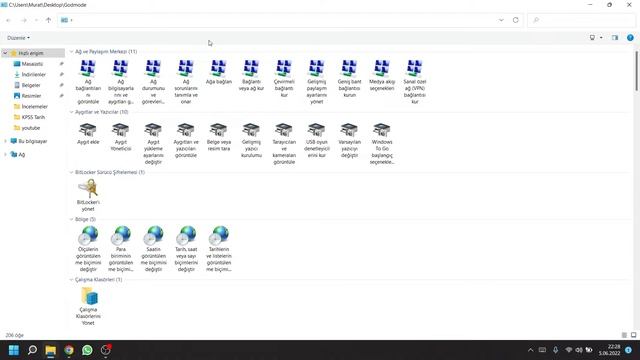
Task: Open 'Para biriminin görüntülenme biçimi' item
Action: 120,249
